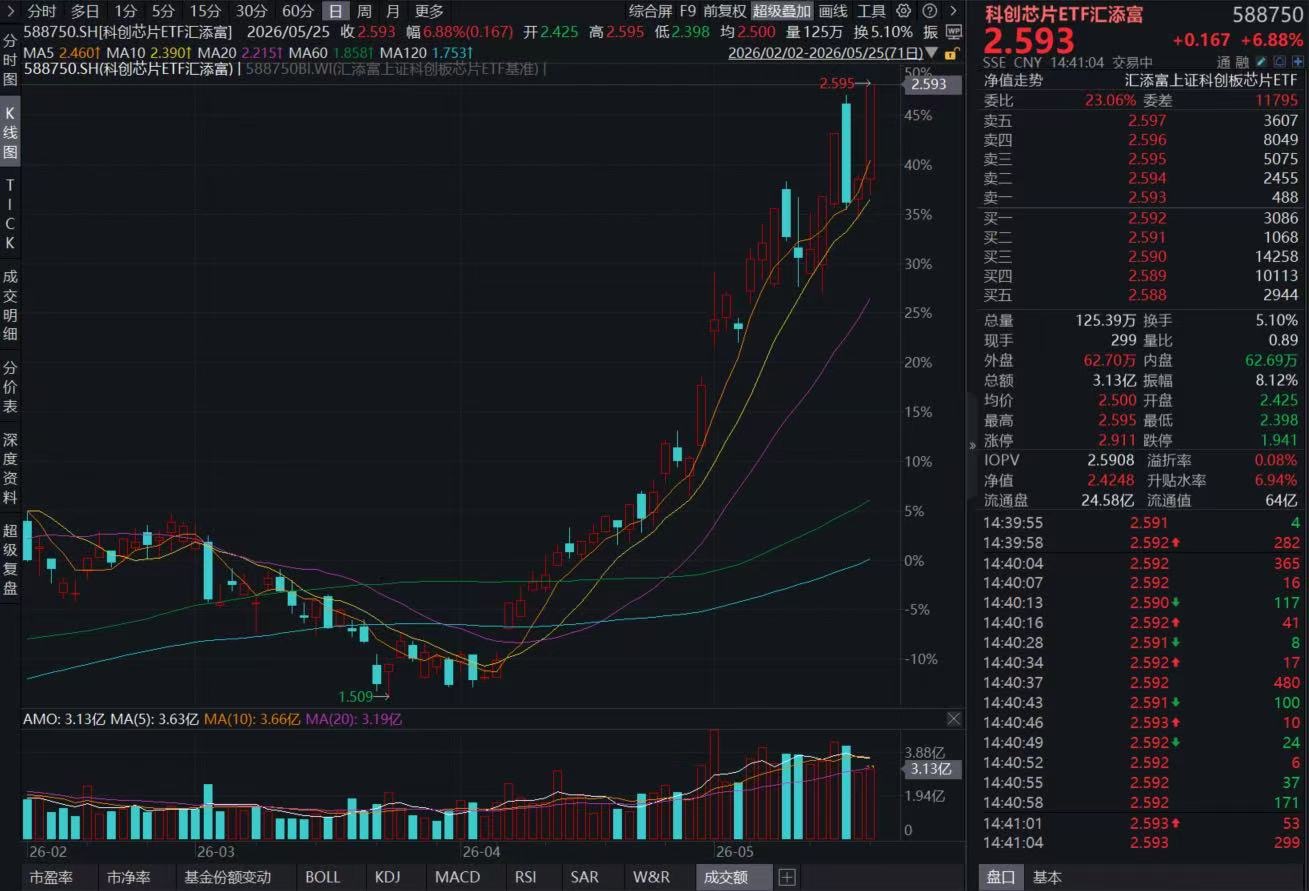Click the 卖一 price 2.593
1309x891 pixels.
(1147, 198)
